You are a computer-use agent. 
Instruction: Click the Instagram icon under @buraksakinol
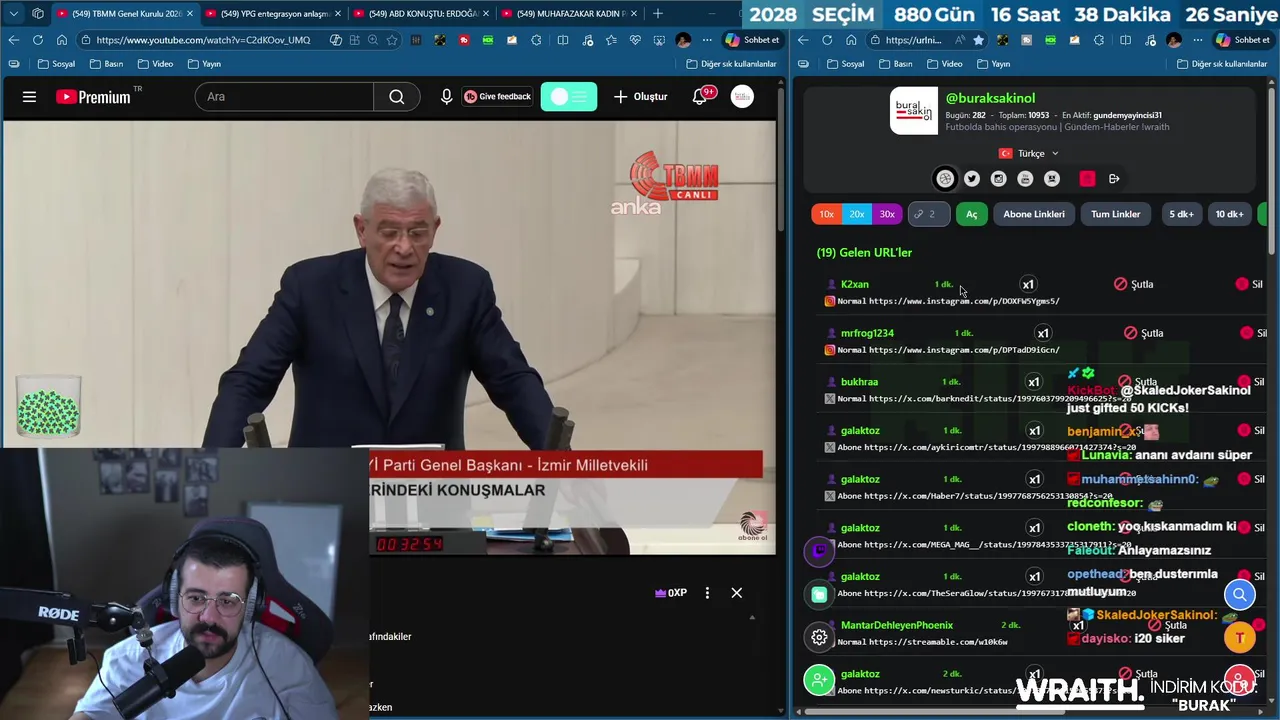point(998,179)
